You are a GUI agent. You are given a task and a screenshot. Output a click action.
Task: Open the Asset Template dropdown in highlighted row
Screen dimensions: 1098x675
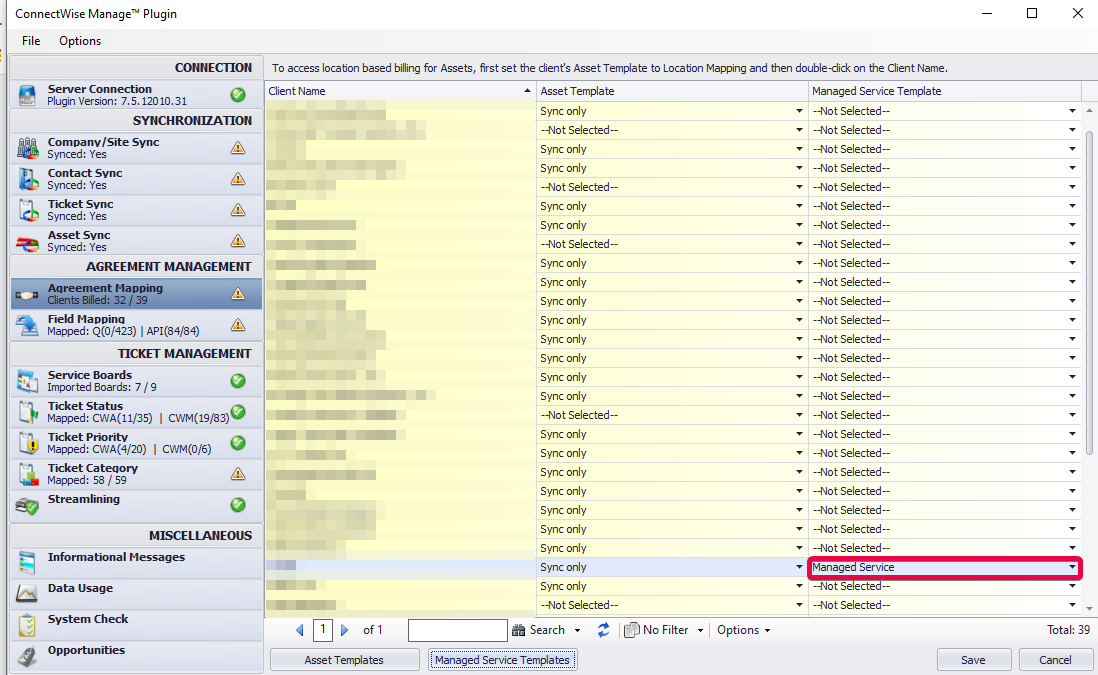coord(799,567)
